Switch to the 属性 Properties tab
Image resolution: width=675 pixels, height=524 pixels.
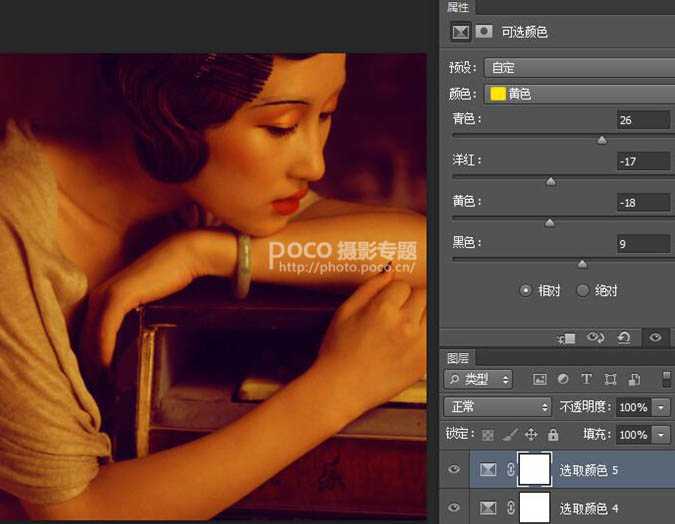(x=457, y=7)
